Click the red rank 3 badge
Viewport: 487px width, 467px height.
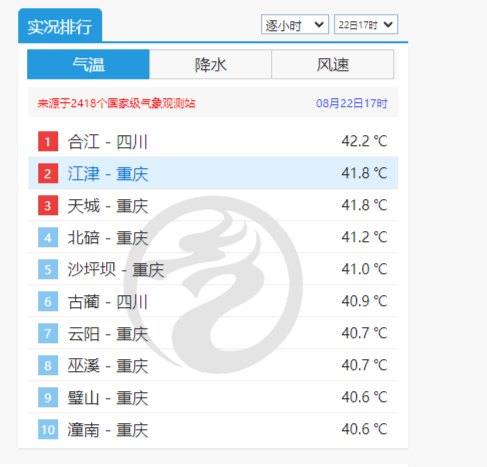coord(48,205)
